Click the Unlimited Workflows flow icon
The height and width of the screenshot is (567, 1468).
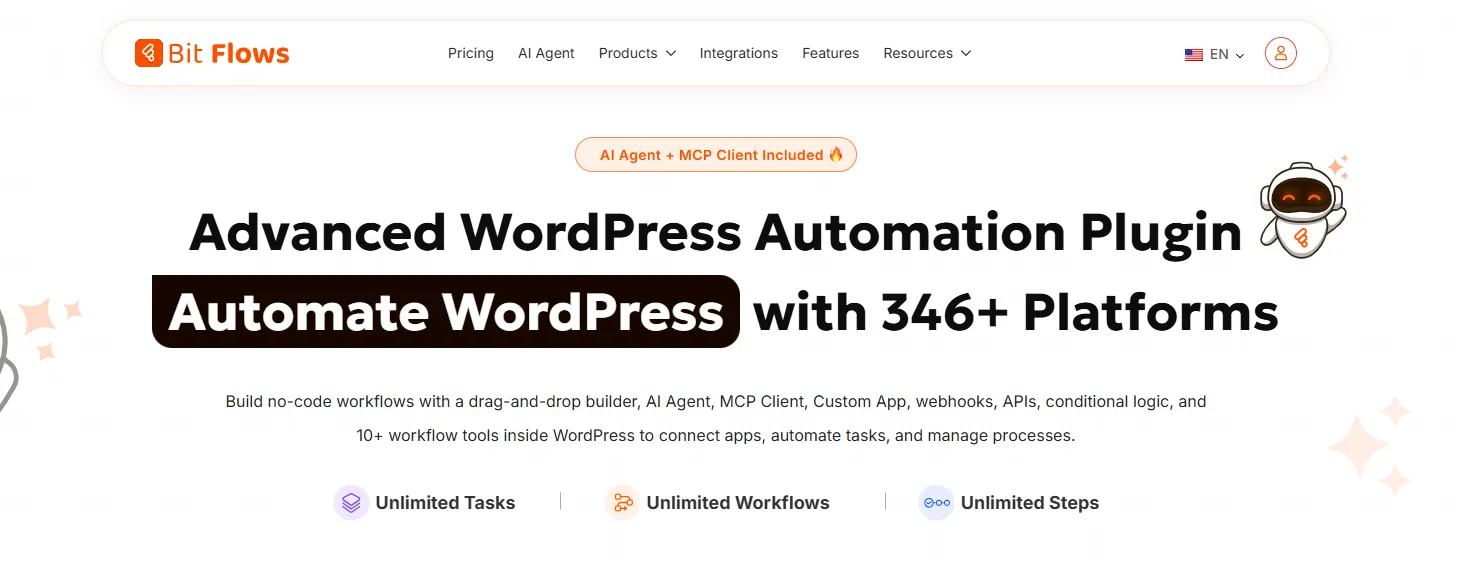pos(622,502)
